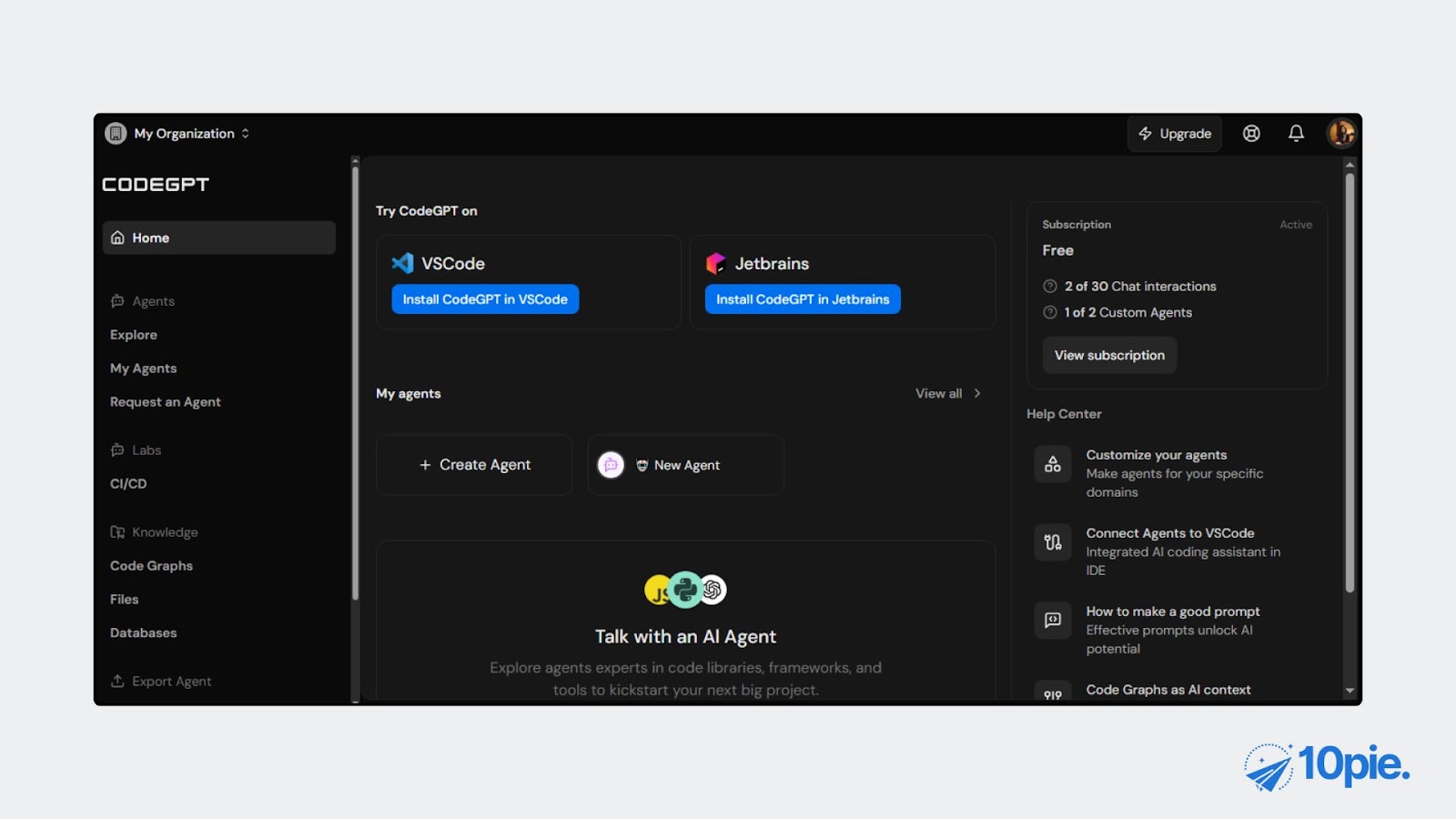The height and width of the screenshot is (819, 1456).
Task: Click Install CodeGPT in Jetbrains
Action: pos(803,299)
